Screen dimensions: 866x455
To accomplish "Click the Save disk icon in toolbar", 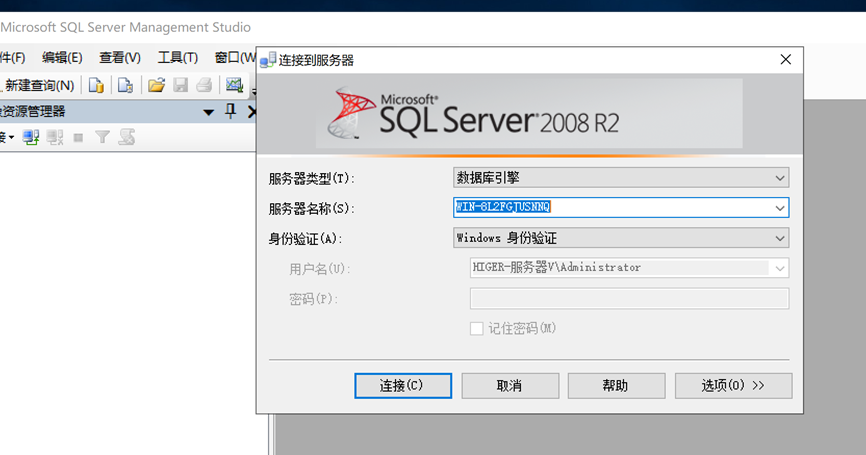I will [181, 85].
